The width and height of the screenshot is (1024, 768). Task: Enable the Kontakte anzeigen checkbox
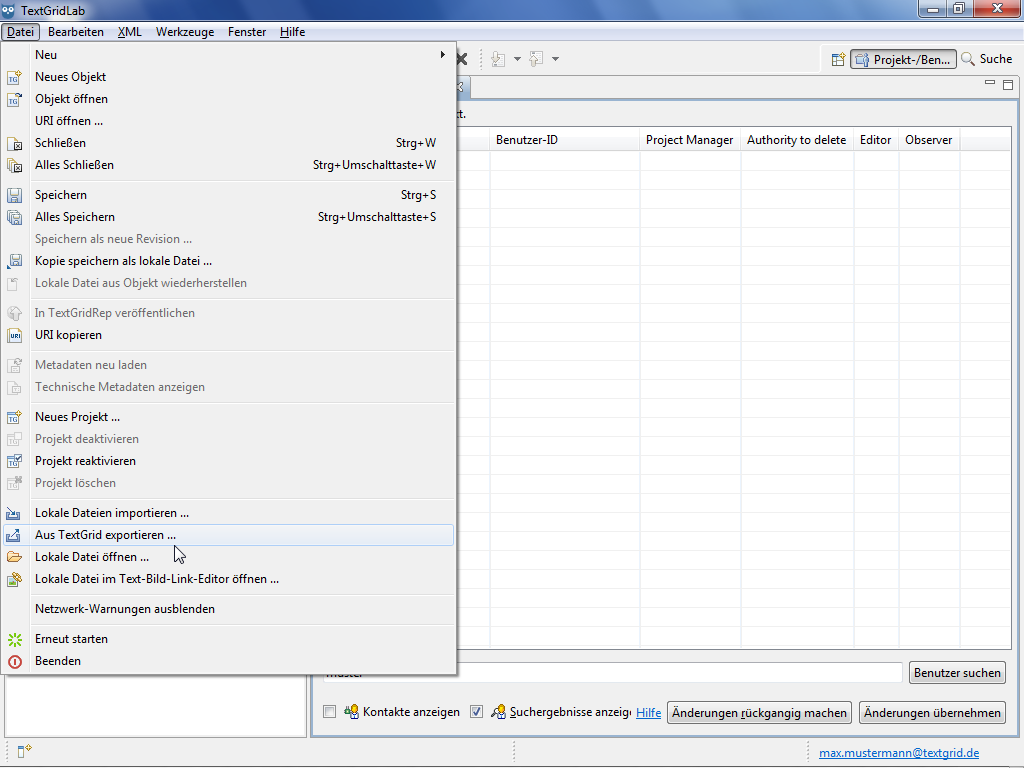[330, 712]
